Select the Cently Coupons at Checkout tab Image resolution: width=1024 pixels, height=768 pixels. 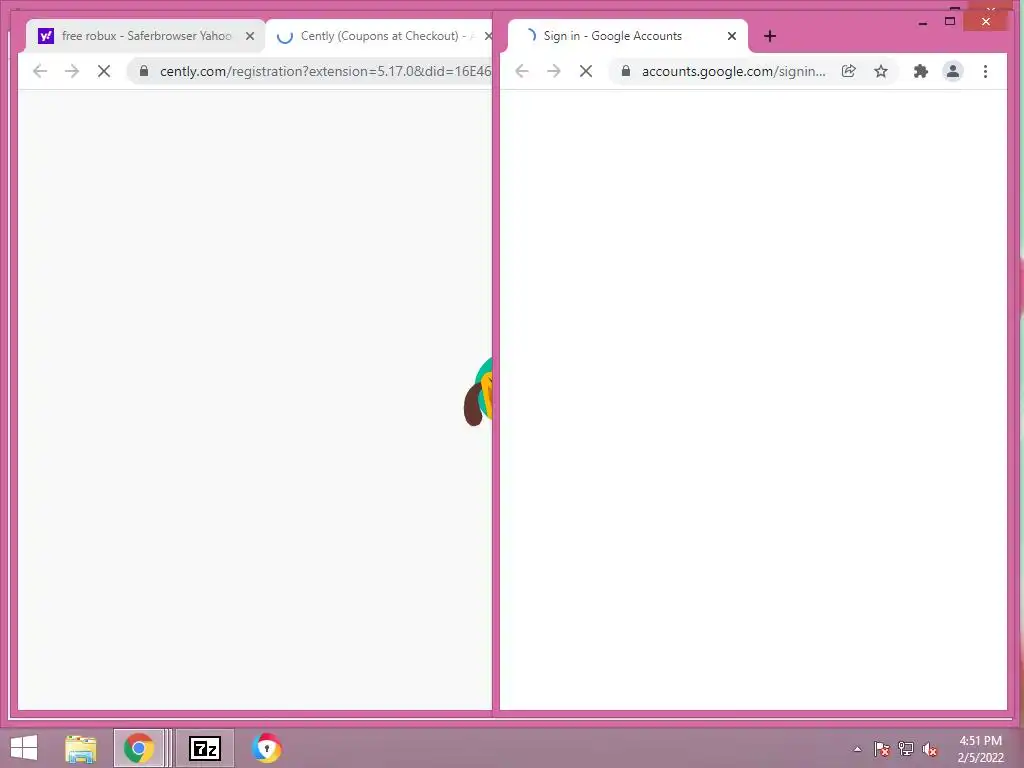pos(379,36)
